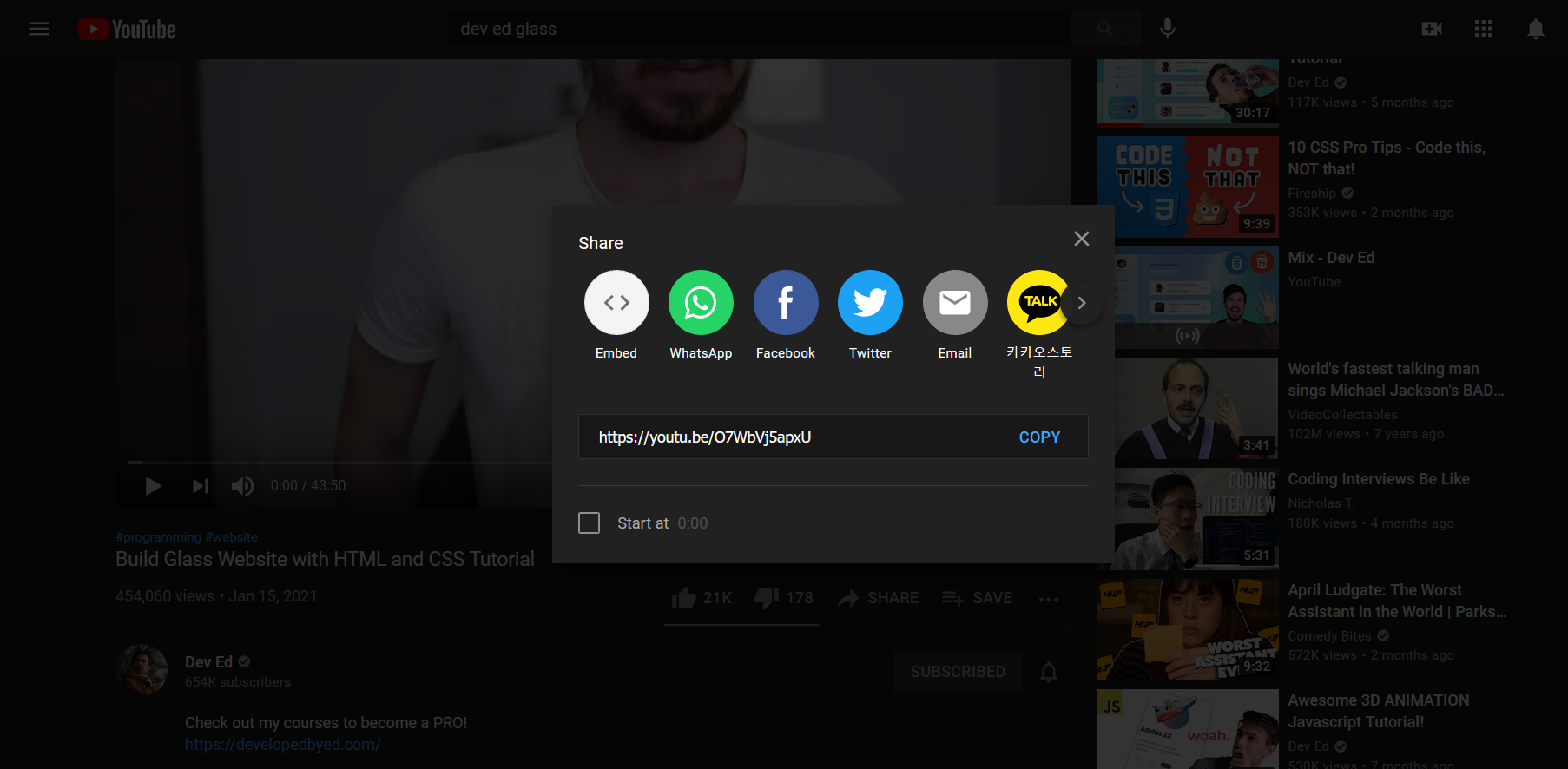
Task: Show more share options arrow
Action: [x=1082, y=303]
